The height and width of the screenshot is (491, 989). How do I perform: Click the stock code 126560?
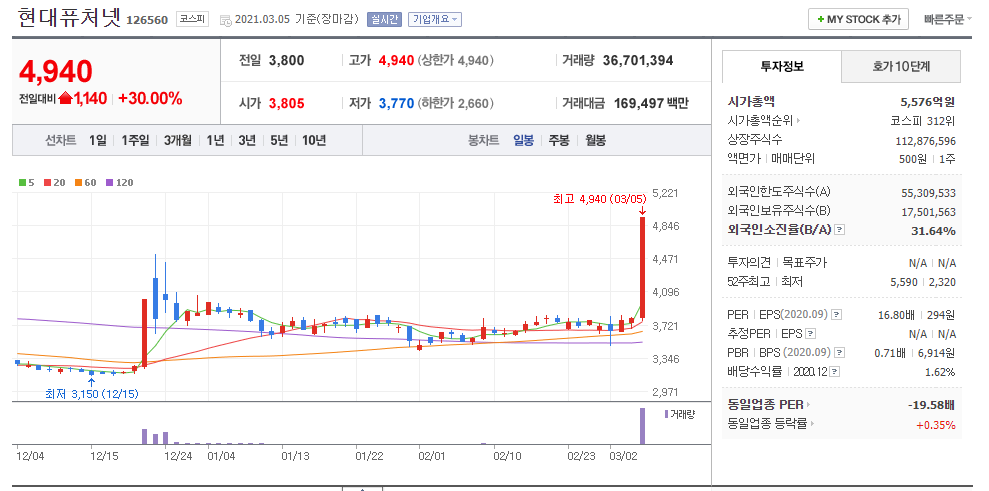[x=147, y=20]
